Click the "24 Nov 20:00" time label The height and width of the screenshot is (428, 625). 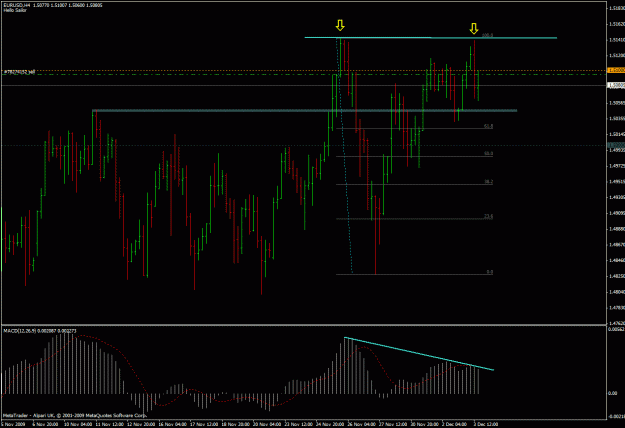coord(330,424)
